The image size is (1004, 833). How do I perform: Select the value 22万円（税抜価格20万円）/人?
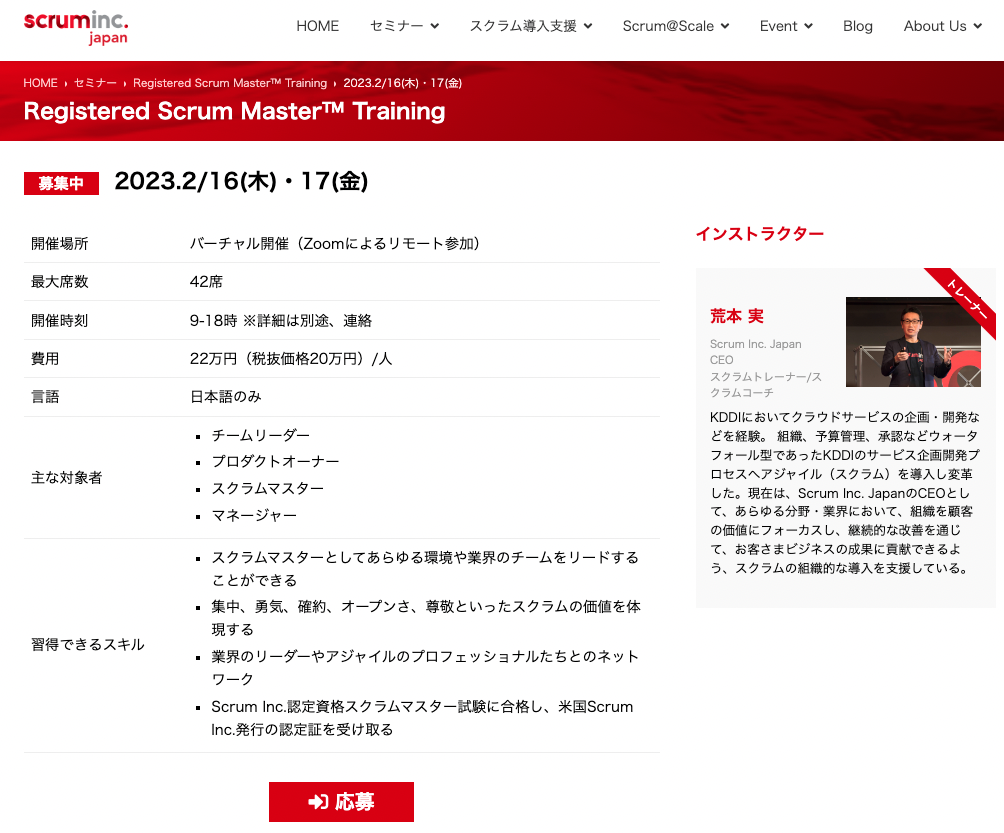tap(291, 359)
